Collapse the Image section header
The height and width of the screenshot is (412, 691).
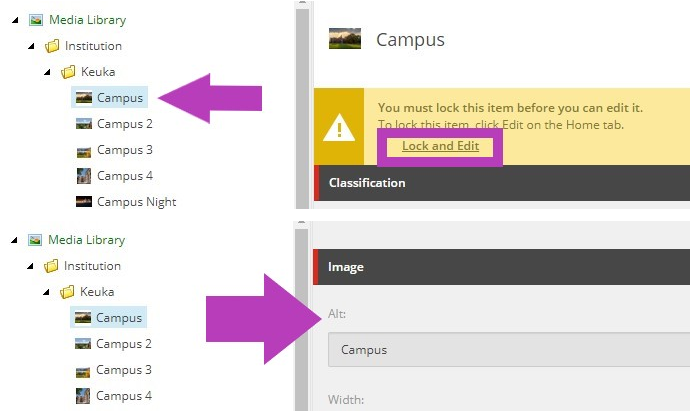coord(502,267)
